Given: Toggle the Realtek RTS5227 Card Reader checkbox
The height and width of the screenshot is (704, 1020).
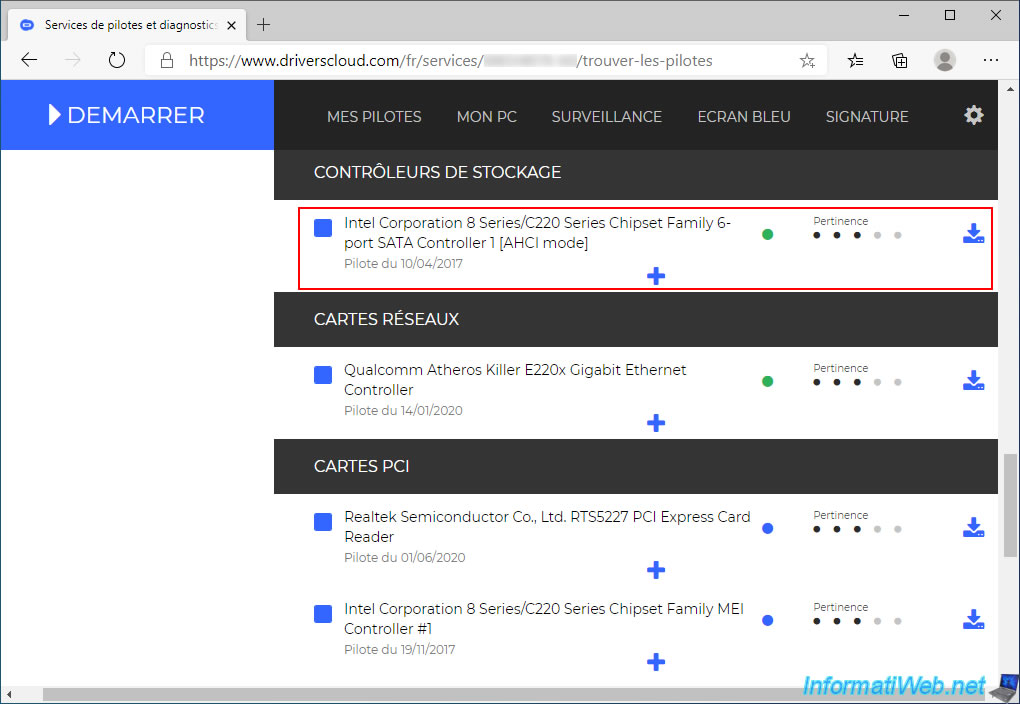Looking at the screenshot, I should 323,522.
